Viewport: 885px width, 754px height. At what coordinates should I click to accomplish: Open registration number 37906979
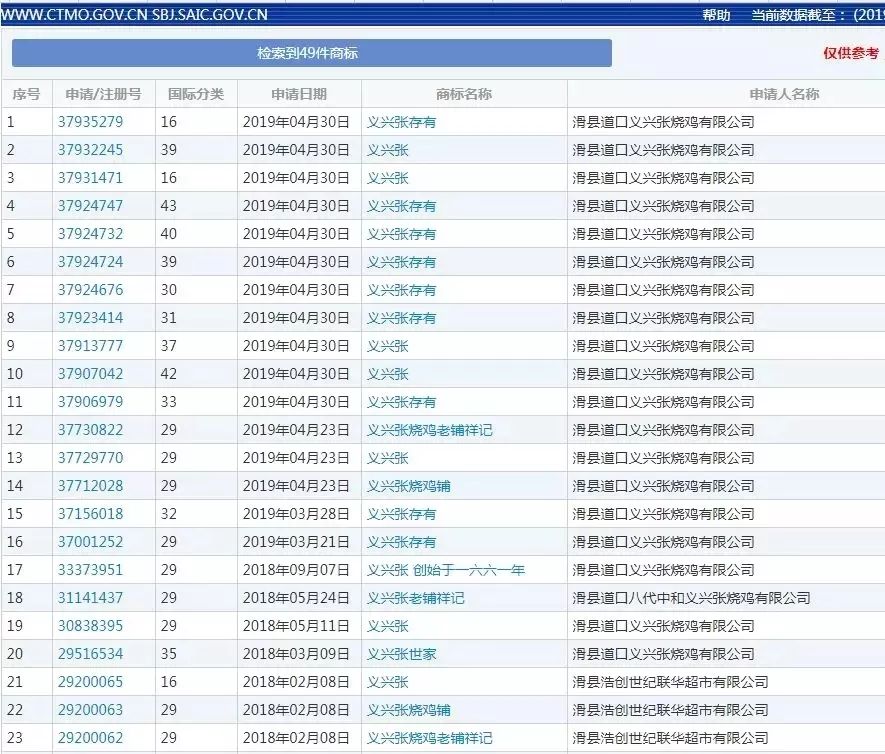pyautogui.click(x=90, y=402)
